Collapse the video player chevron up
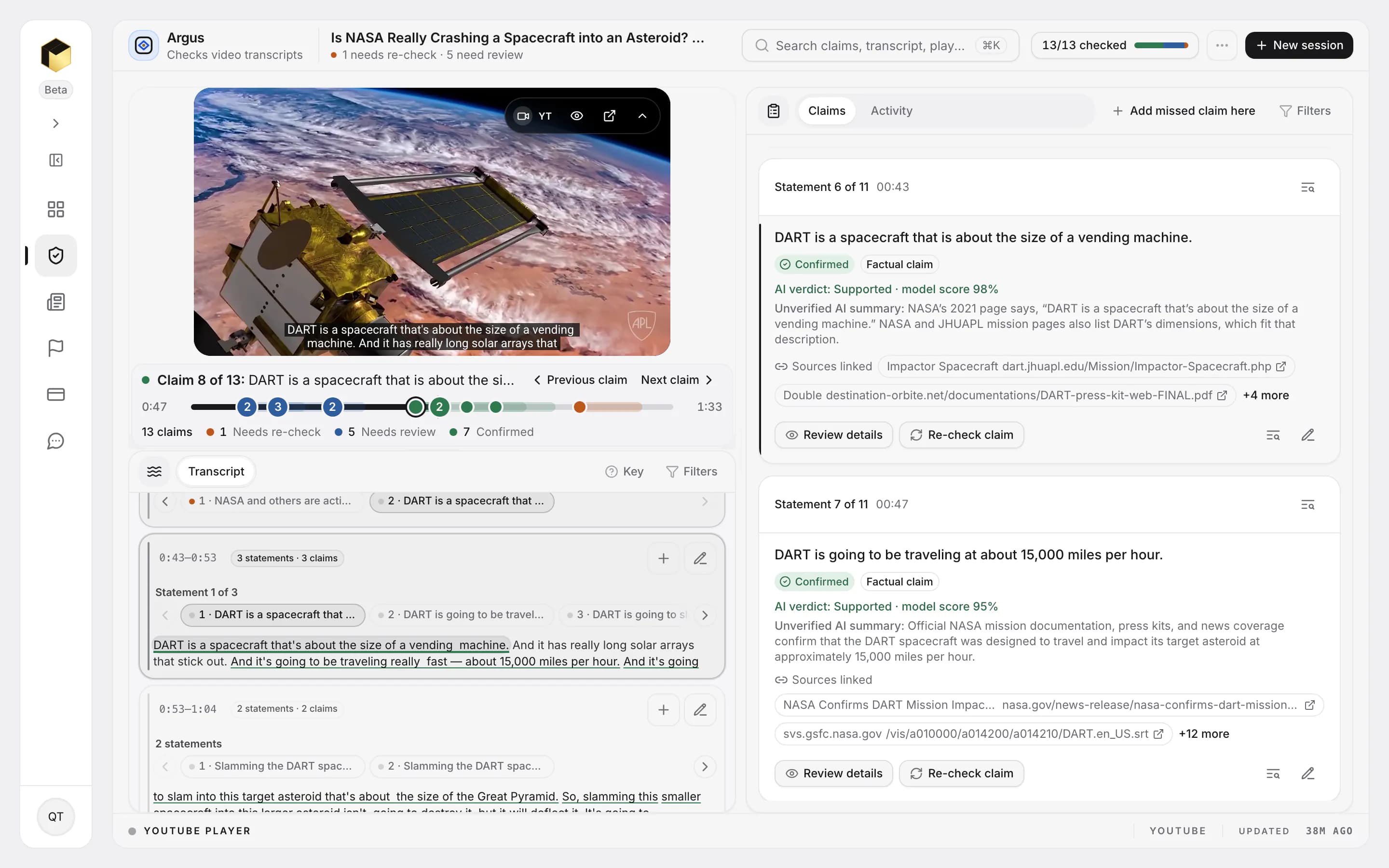Image resolution: width=1389 pixels, height=868 pixels. [x=642, y=116]
